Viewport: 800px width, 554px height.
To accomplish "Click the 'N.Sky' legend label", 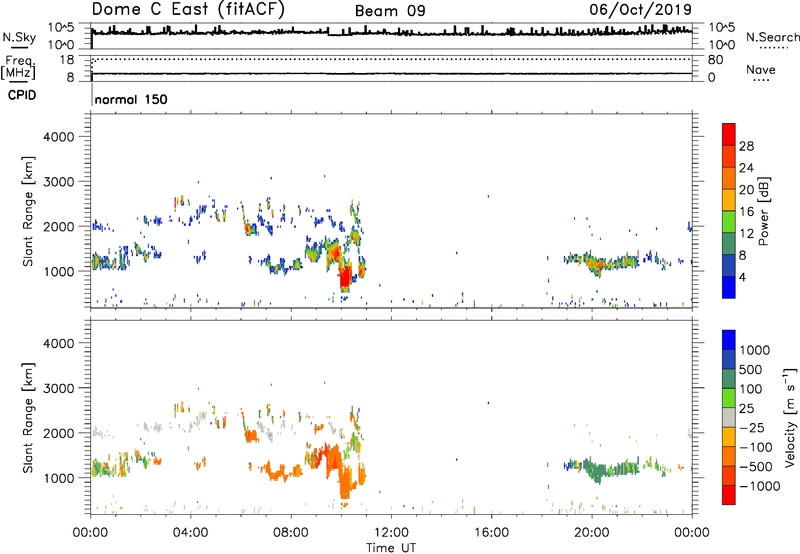I will 19,37.
